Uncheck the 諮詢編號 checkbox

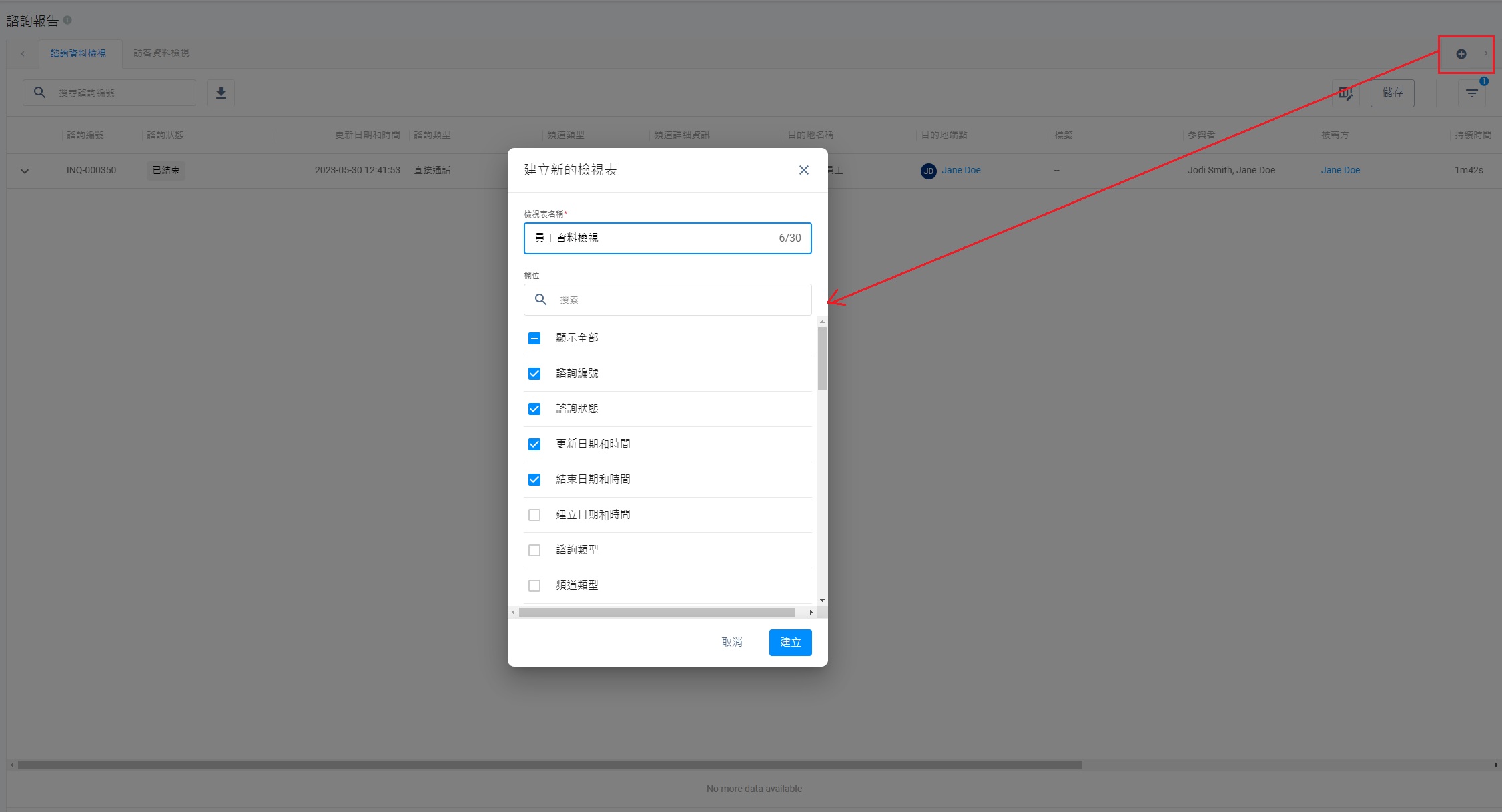(534, 374)
